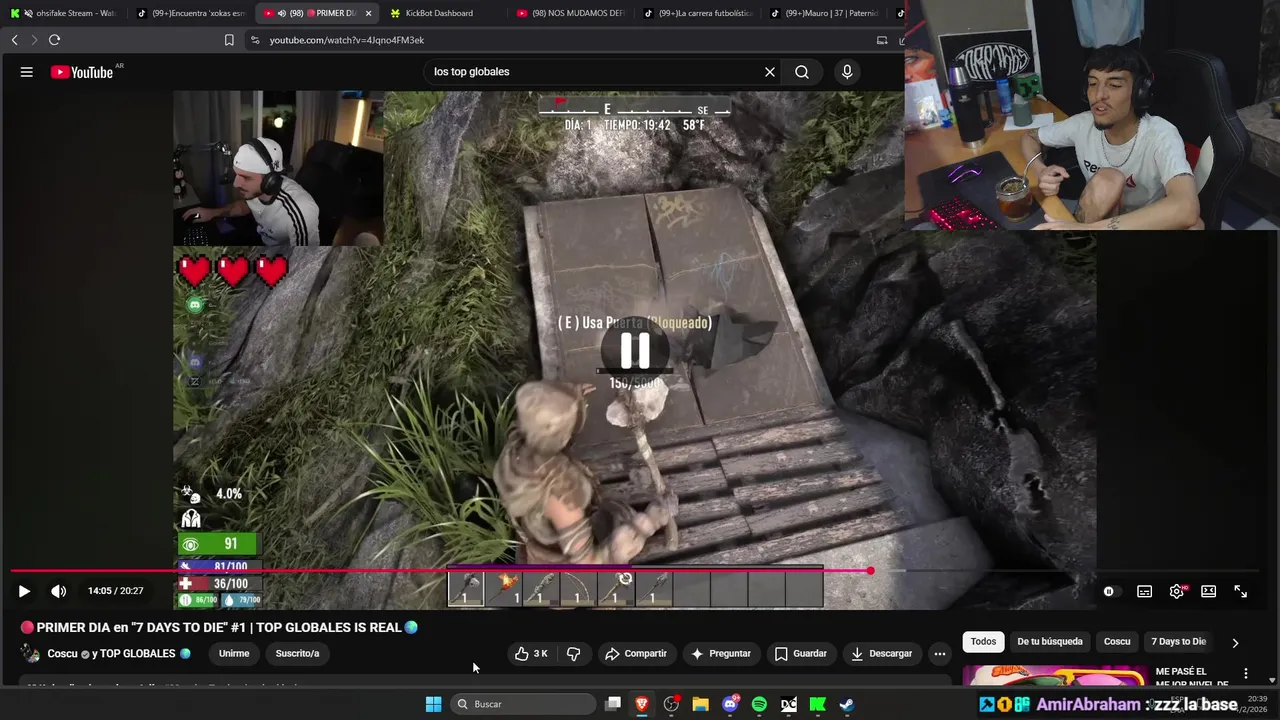Run search with the magnifier button
1280x720 pixels.
click(x=802, y=72)
